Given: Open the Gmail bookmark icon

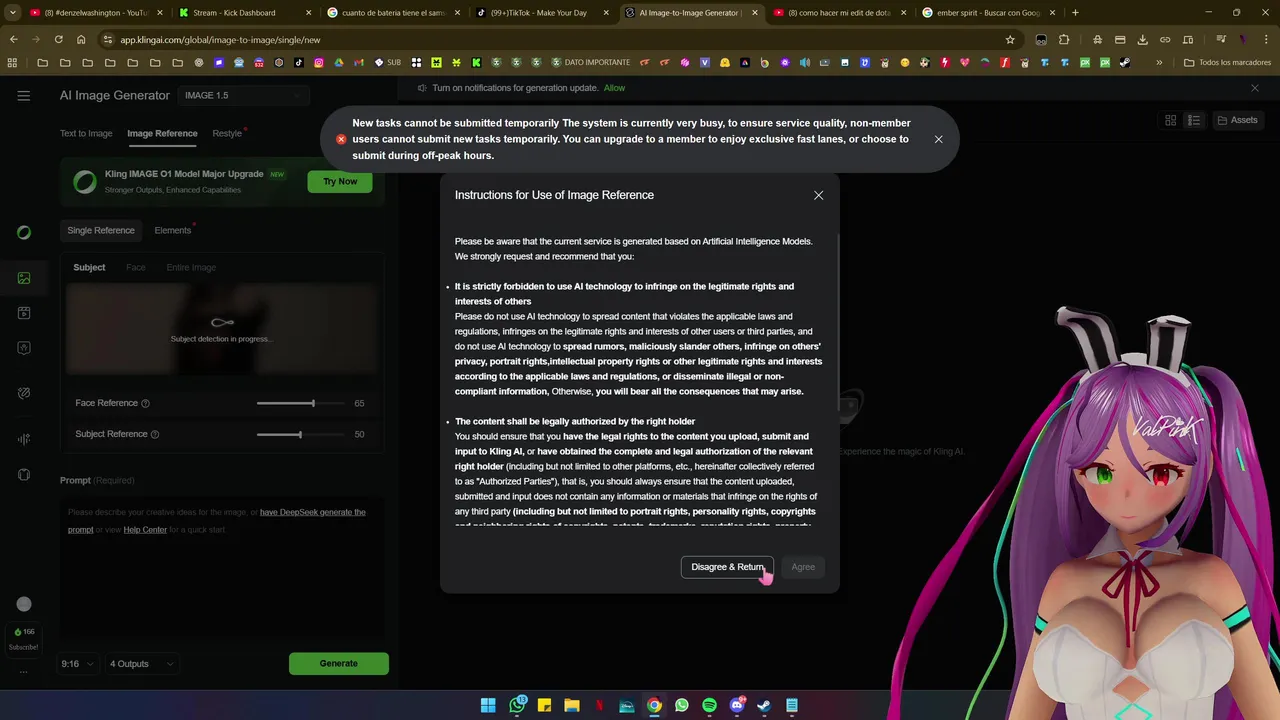Looking at the screenshot, I should pyautogui.click(x=359, y=62).
